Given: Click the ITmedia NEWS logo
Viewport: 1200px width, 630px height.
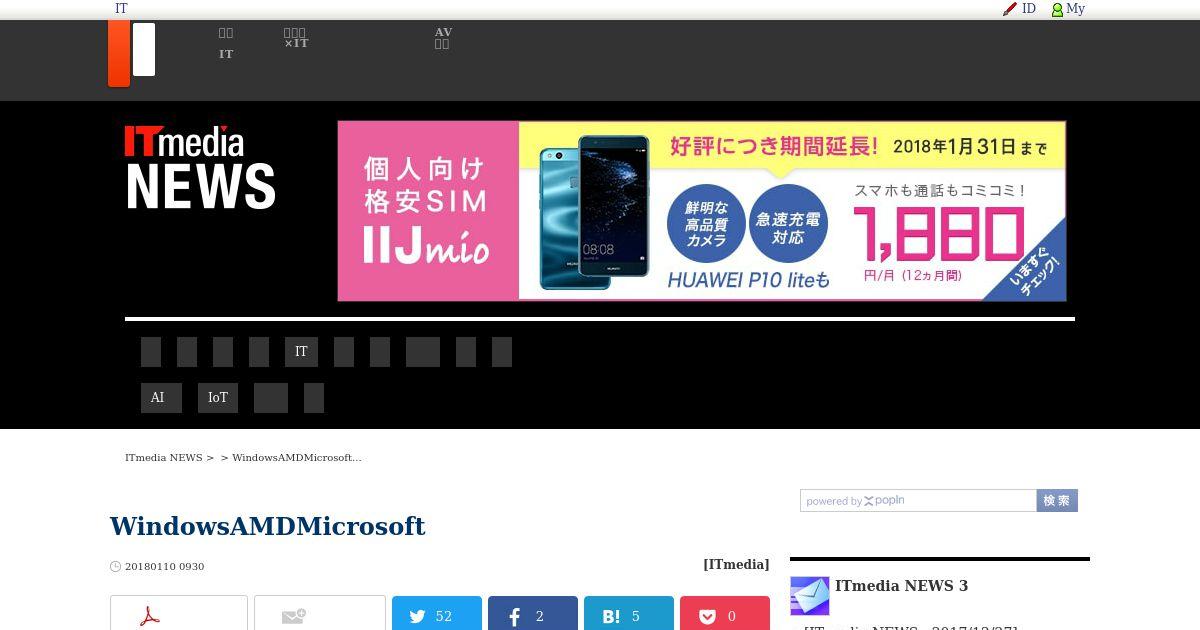Looking at the screenshot, I should pyautogui.click(x=200, y=167).
